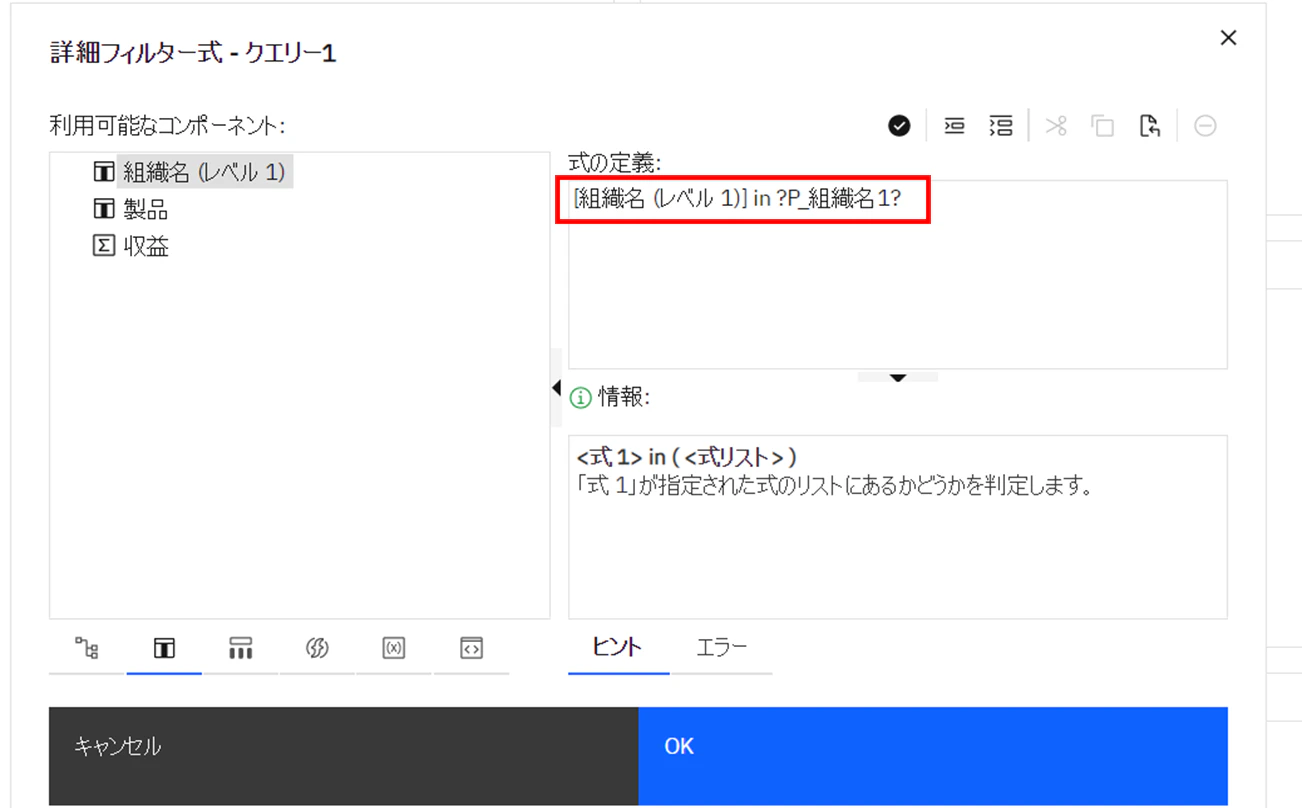
Task: Click the column icon beside 製品
Action: [104, 209]
